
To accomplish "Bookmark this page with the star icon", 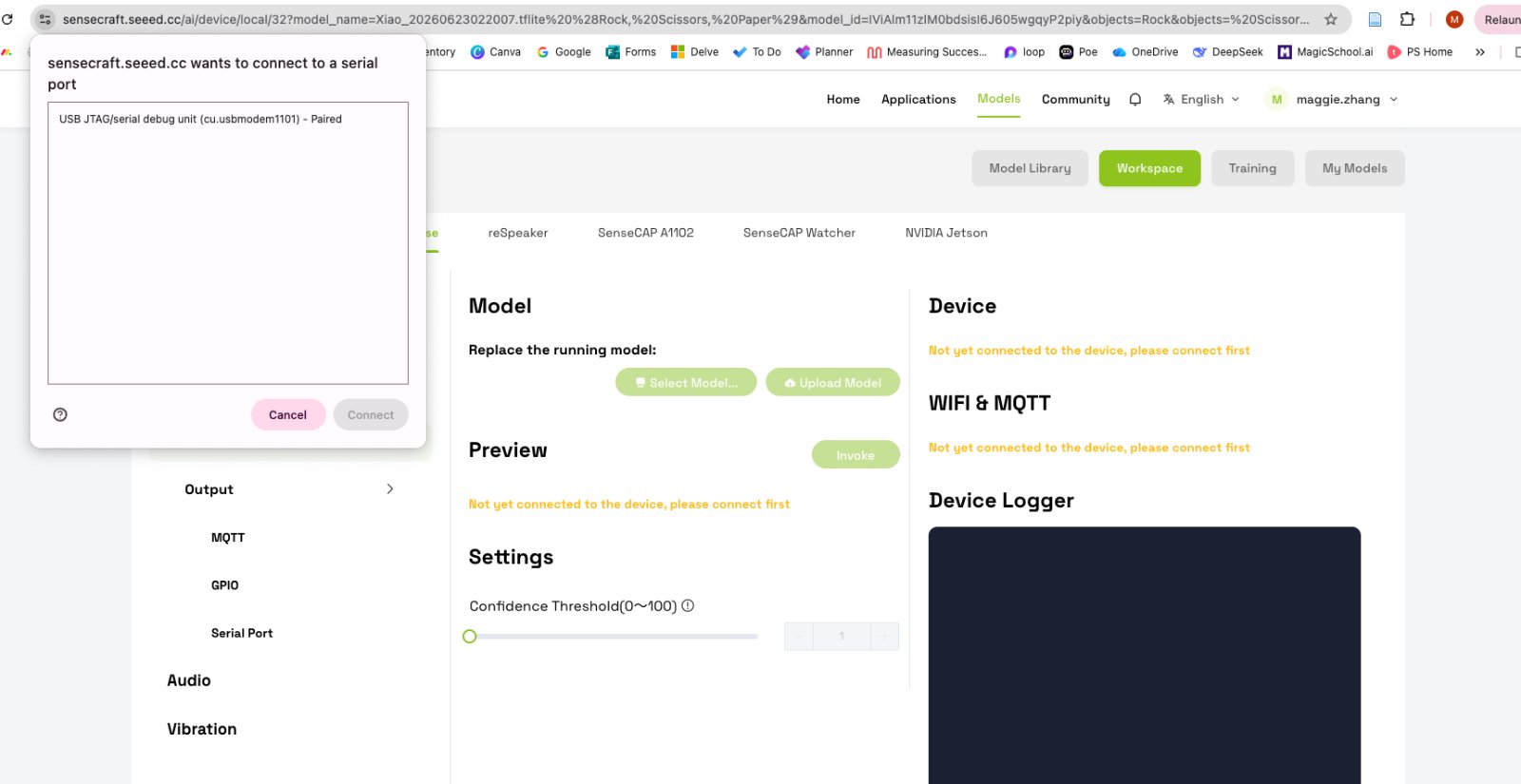I will pos(1331,19).
